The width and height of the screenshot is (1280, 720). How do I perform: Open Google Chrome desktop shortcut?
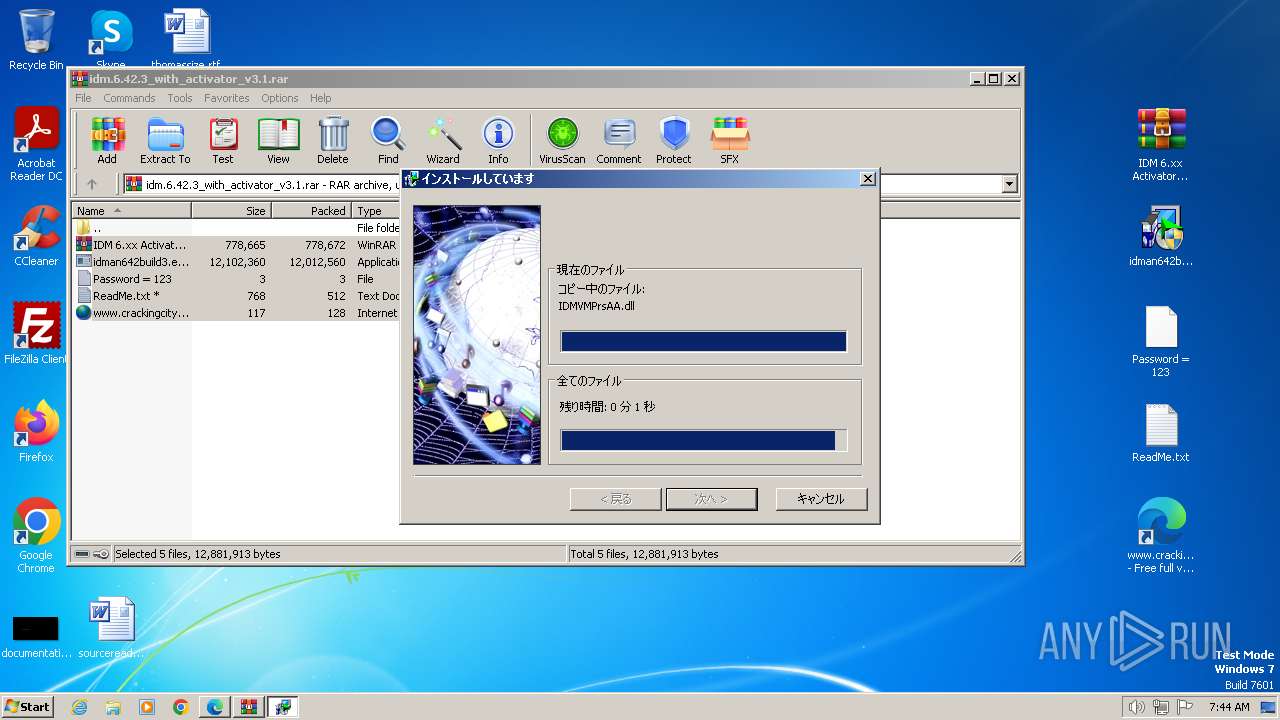coord(36,535)
